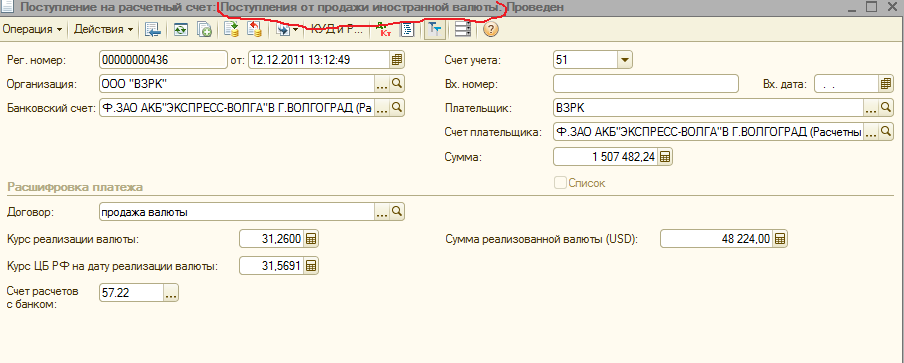Viewport: 904px width, 363px height.
Task: Open calendar for Вх. дата field
Action: coord(886,84)
